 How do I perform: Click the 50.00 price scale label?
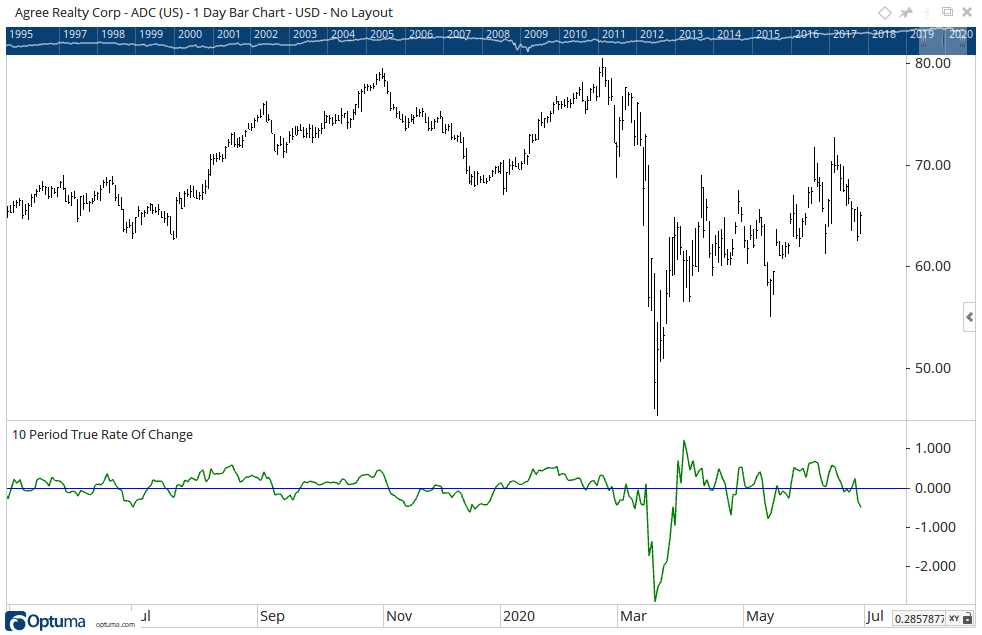point(933,368)
